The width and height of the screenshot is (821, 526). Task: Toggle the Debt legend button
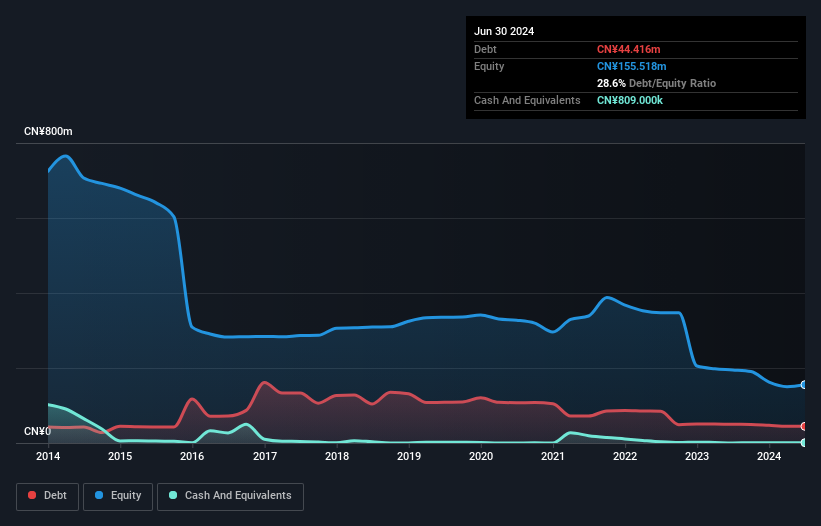(x=48, y=496)
